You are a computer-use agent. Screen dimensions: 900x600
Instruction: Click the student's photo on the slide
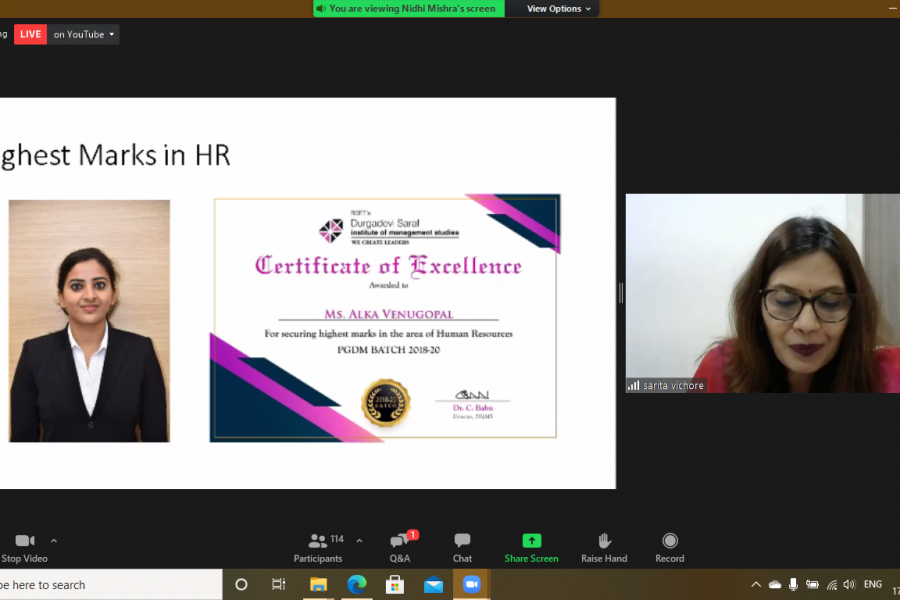[x=90, y=321]
